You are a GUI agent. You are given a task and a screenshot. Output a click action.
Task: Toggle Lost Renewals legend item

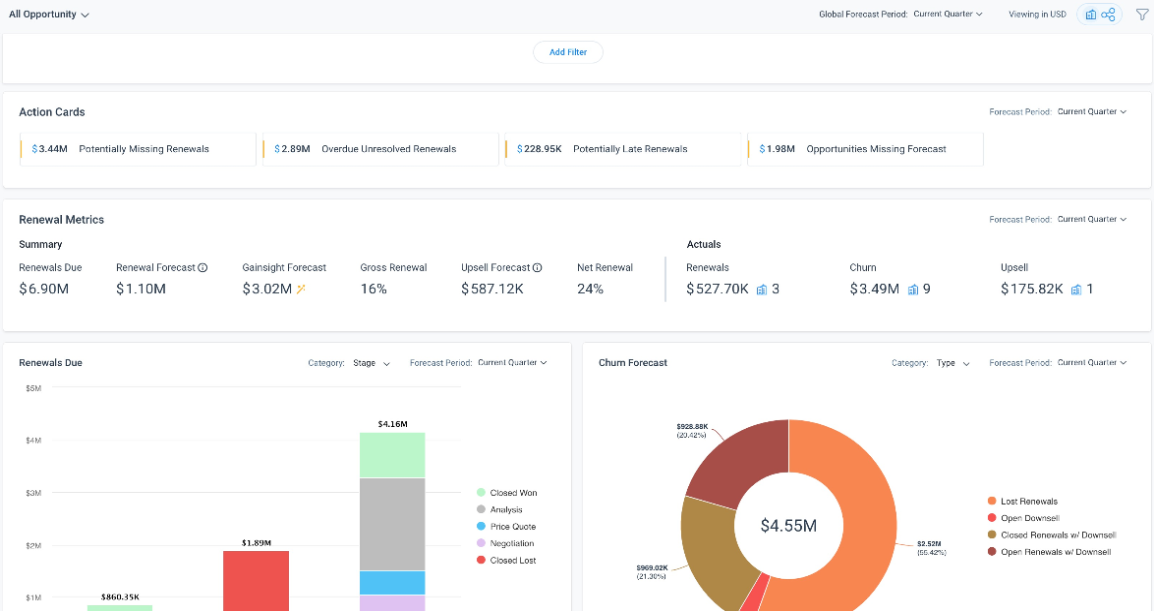[x=1023, y=501]
